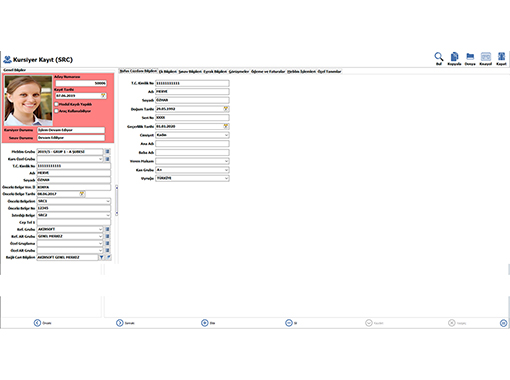Image resolution: width=510 pixels, height=380 pixels.
Task: Click the filter funnel icon beside Bağlı Cari
Action: click(x=101, y=257)
